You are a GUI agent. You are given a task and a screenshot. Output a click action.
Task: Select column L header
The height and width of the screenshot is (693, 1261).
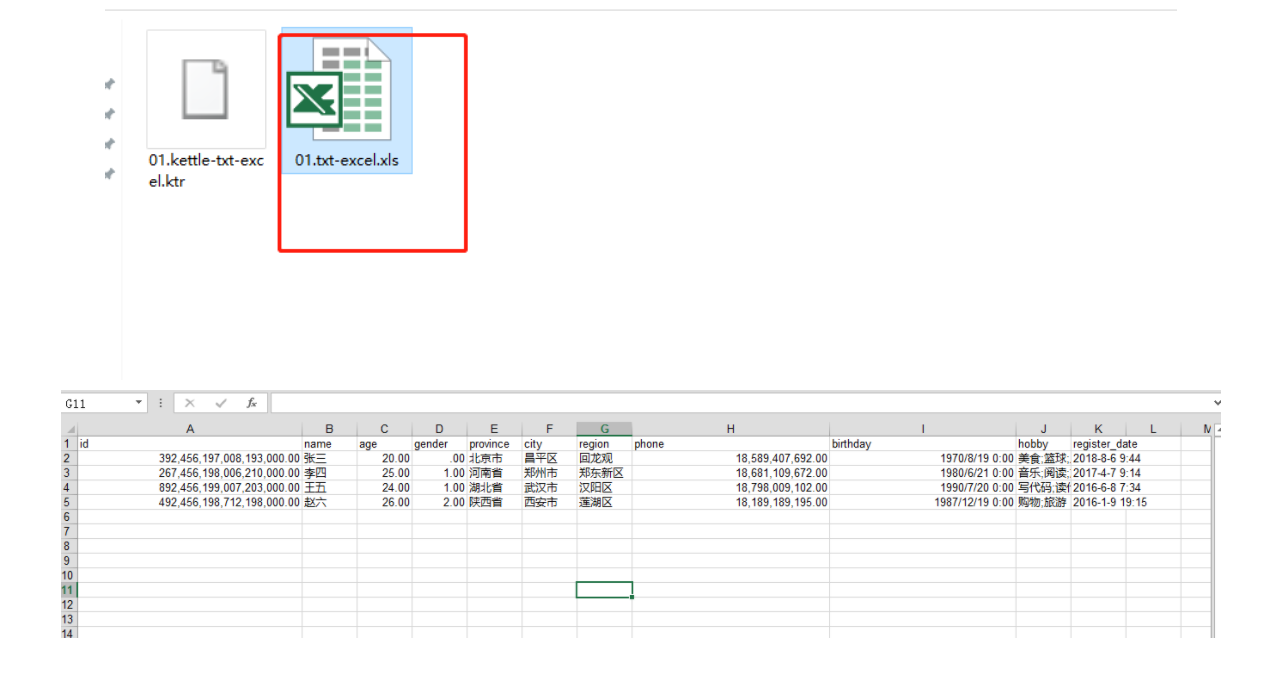[1153, 429]
